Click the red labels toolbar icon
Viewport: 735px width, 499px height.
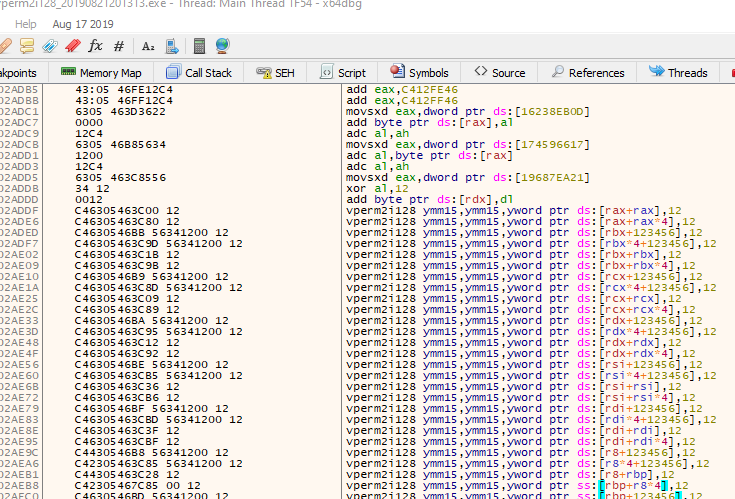pyautogui.click(x=73, y=46)
